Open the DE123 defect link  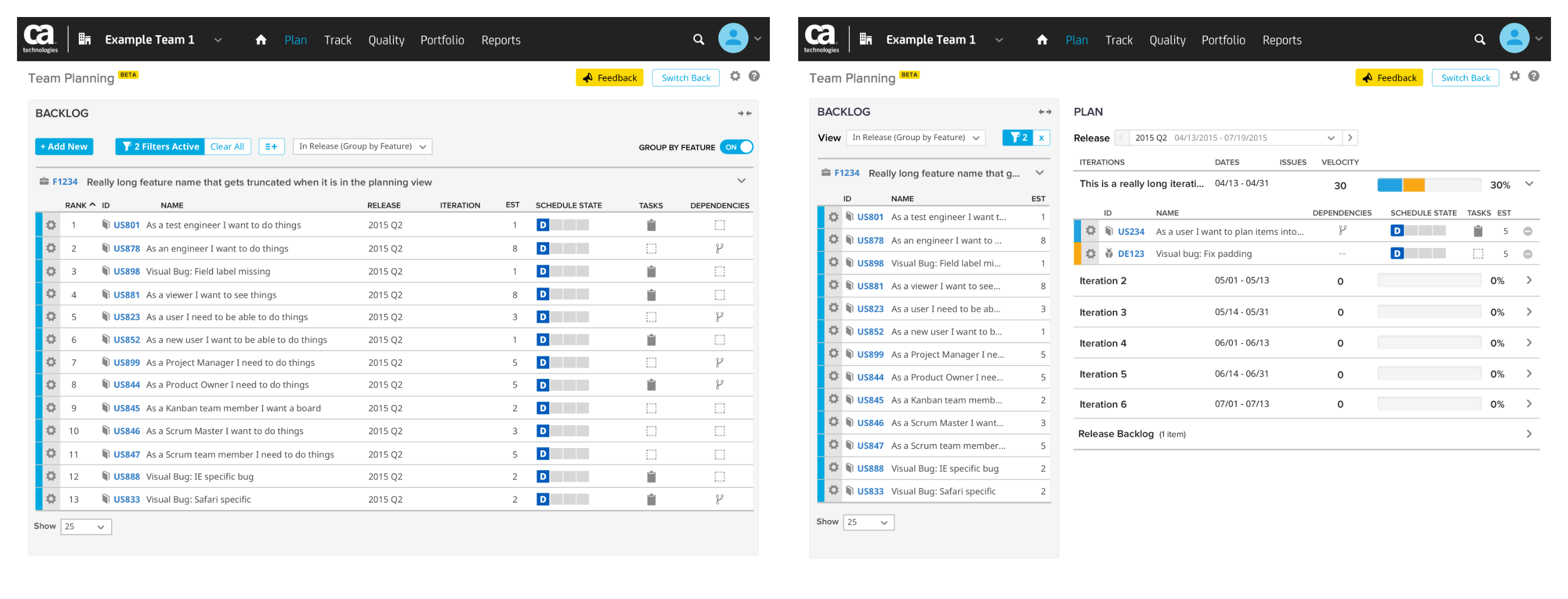(1130, 254)
